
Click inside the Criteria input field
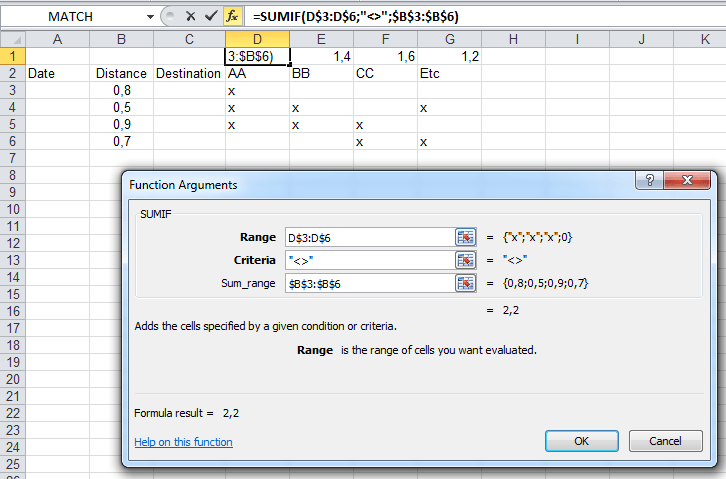(367, 260)
